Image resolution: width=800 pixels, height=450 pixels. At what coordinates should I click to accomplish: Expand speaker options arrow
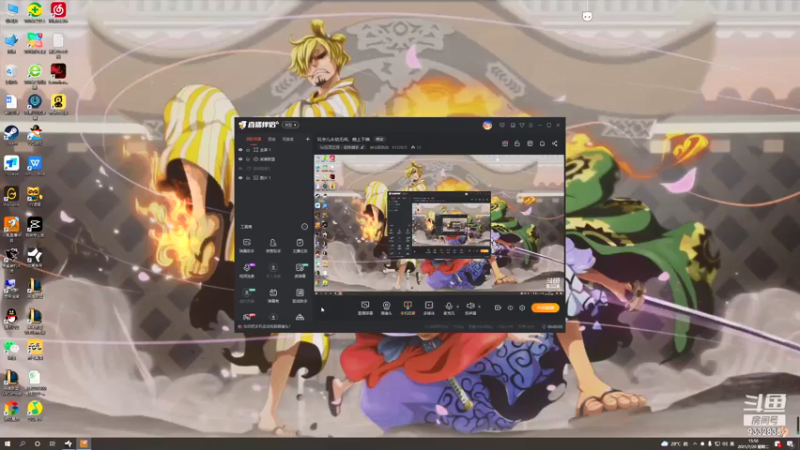pyautogui.click(x=479, y=307)
